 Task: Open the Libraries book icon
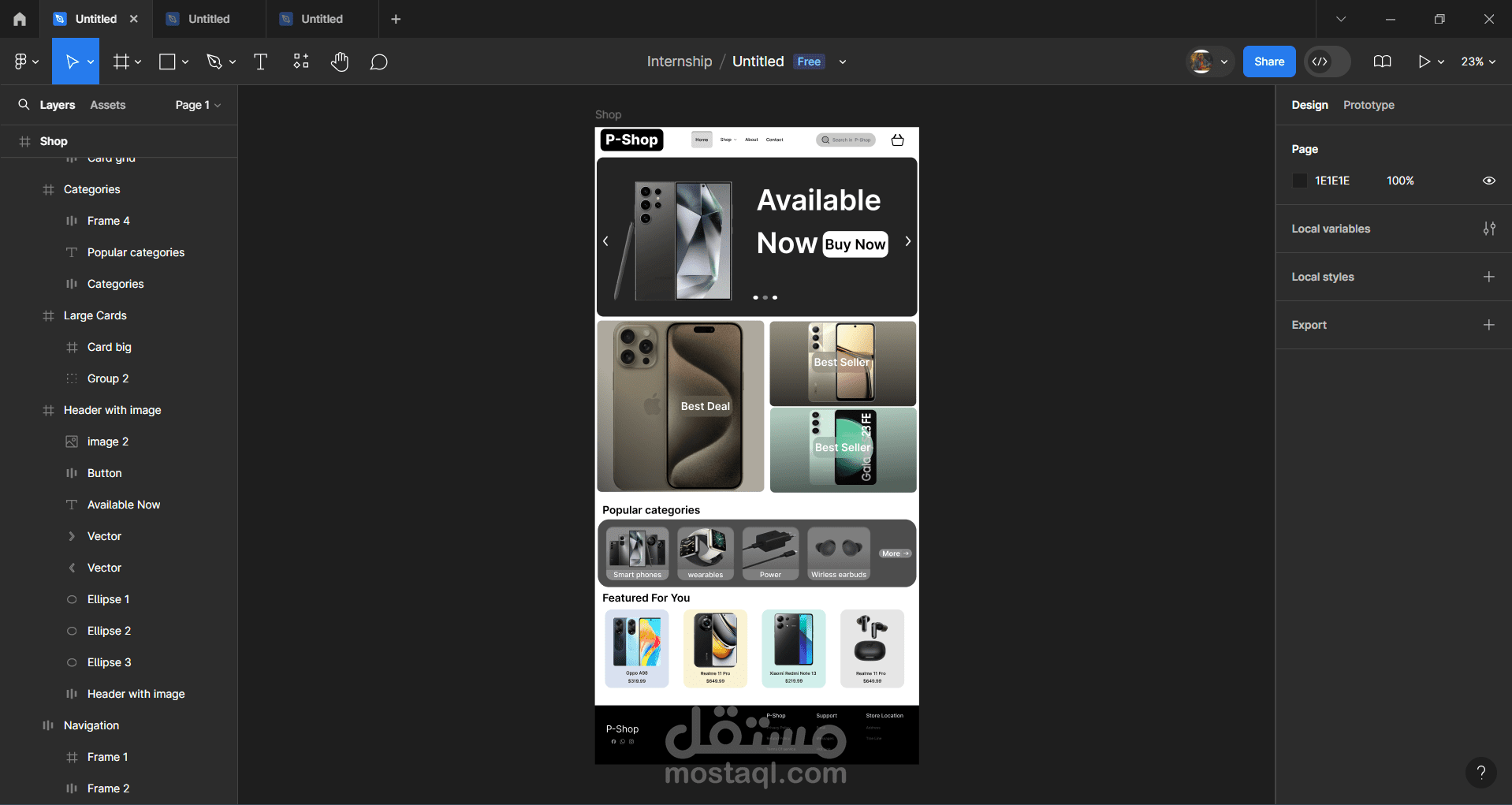[x=1382, y=61]
